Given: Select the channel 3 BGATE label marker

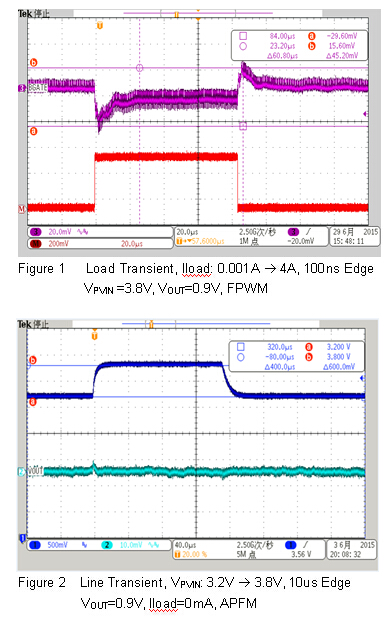Looking at the screenshot, I should point(33,88).
